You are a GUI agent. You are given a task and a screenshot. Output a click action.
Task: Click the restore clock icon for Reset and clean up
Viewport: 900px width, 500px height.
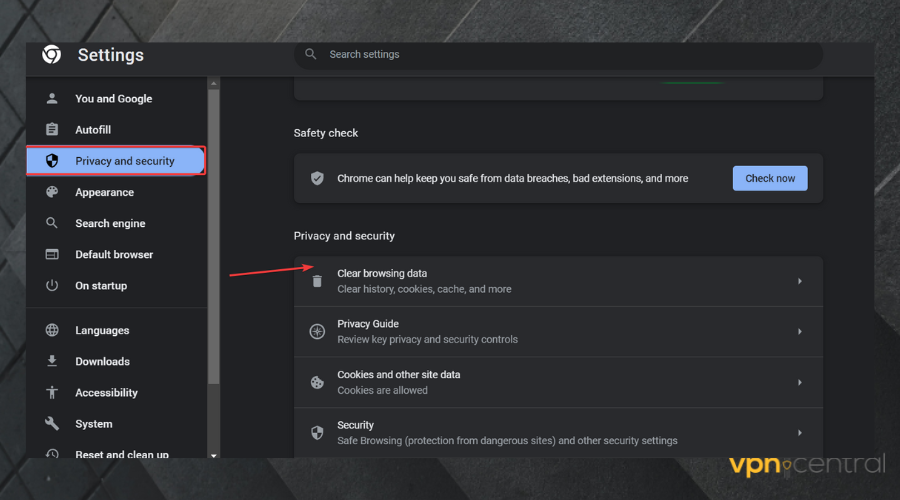pos(52,454)
